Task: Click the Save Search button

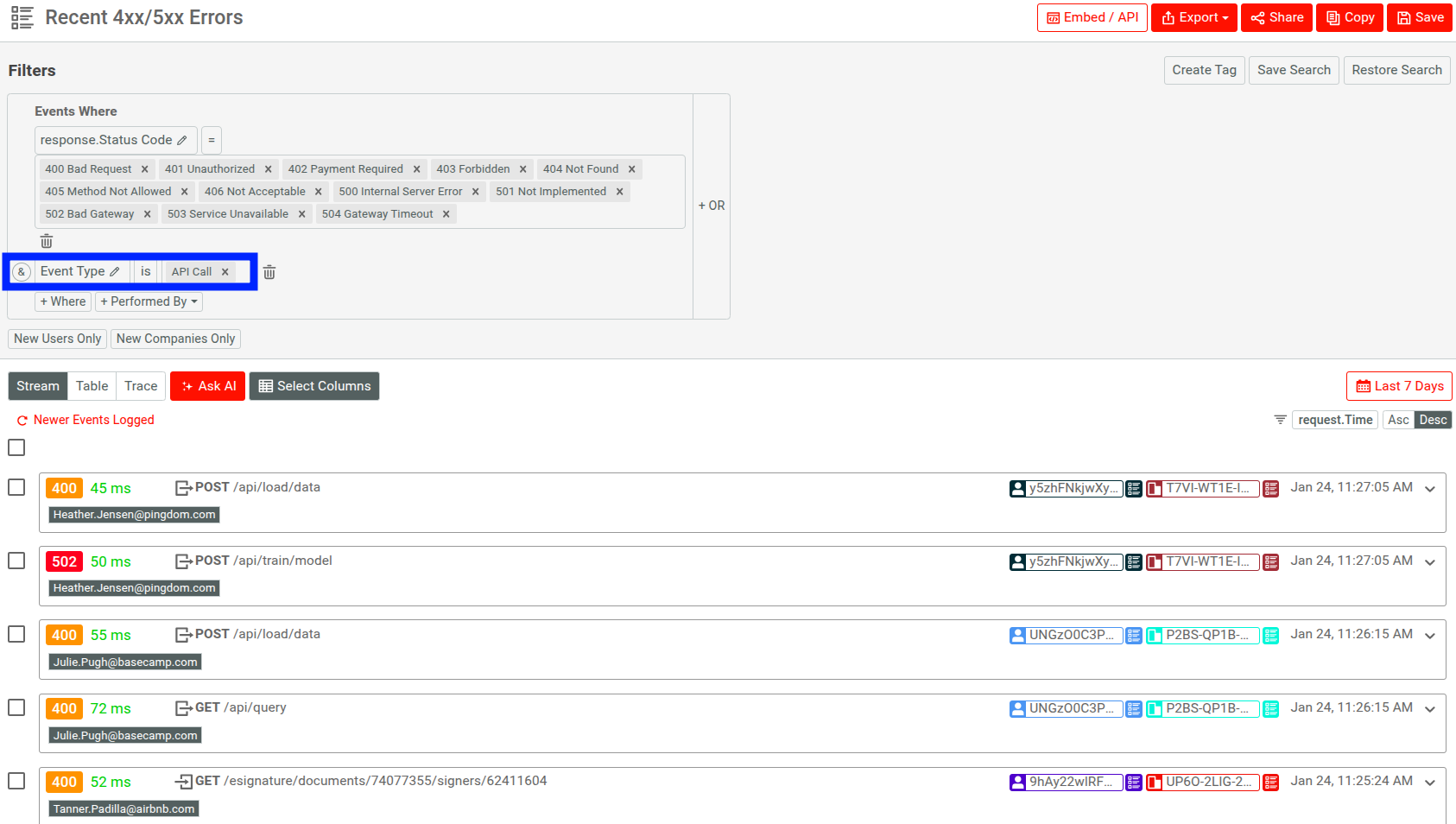Action: pyautogui.click(x=1293, y=70)
